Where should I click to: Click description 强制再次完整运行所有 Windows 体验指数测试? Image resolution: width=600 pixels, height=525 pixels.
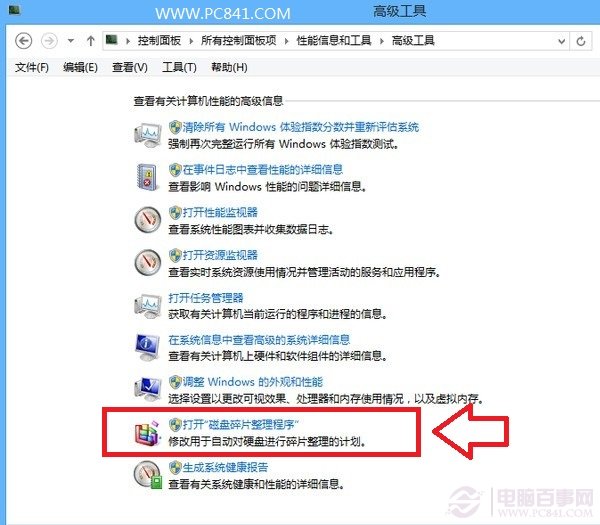(284, 144)
